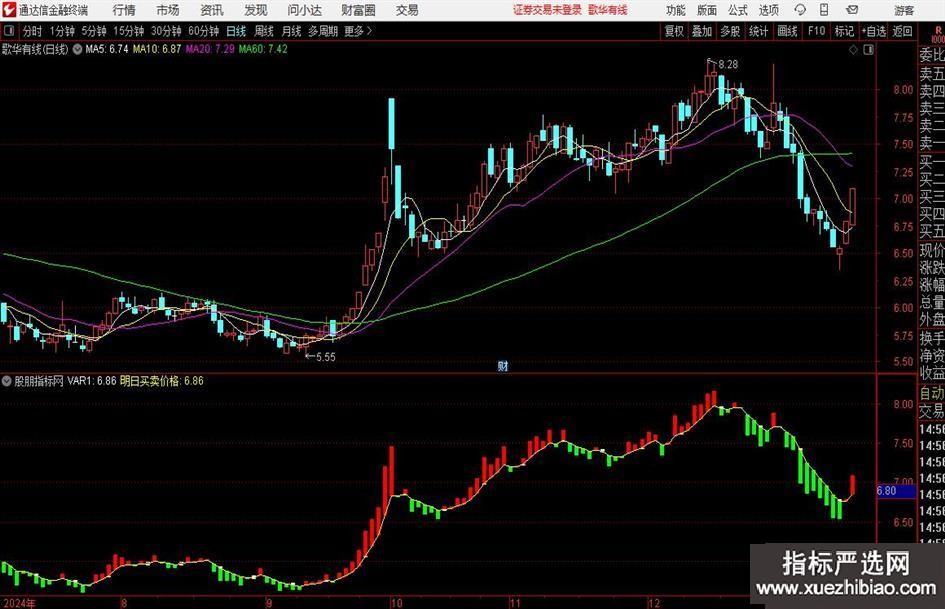This screenshot has width=945, height=609.
Task: Switch to the 分时 chart tab
Action: [x=33, y=31]
